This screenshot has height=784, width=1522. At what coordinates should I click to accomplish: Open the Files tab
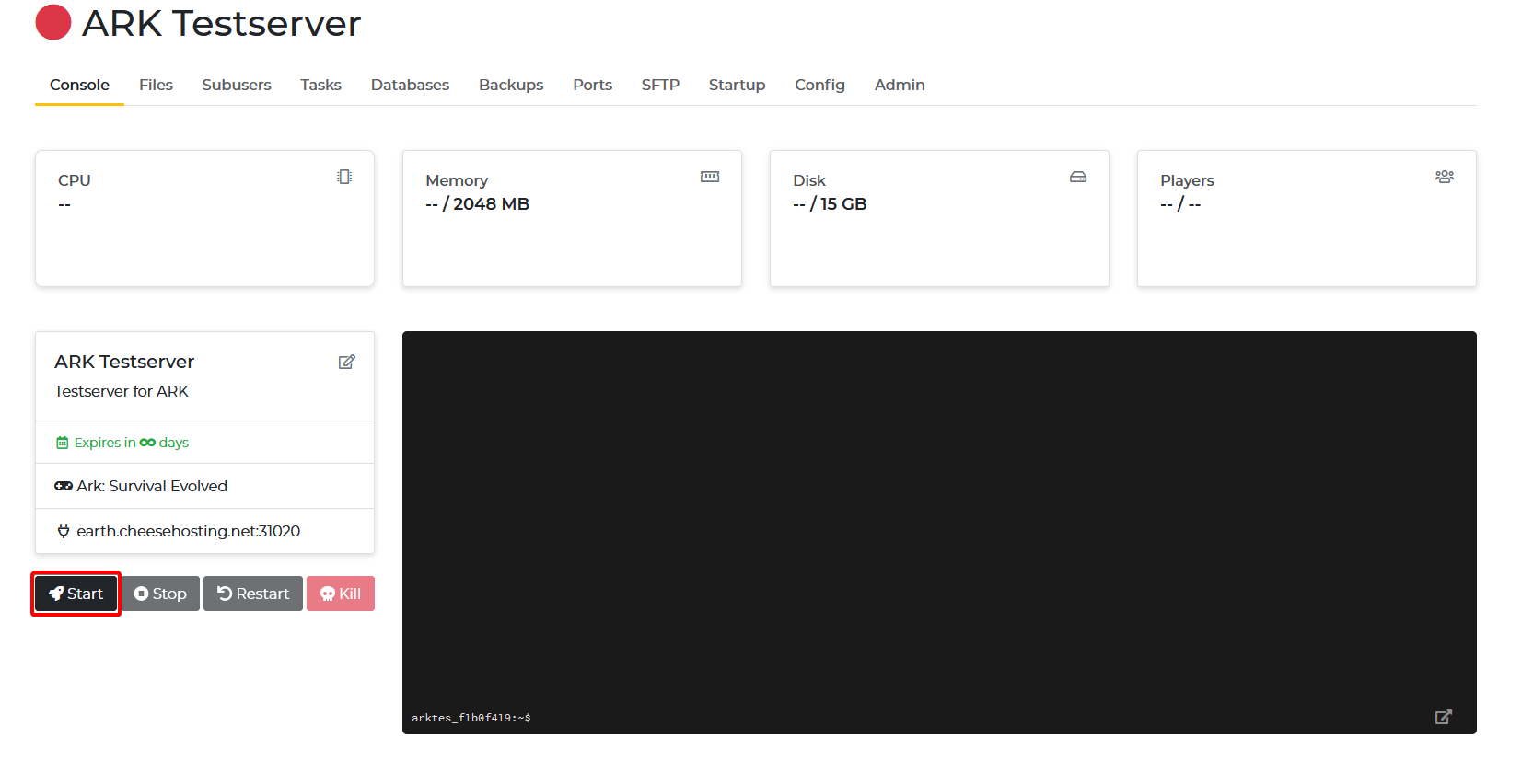click(156, 85)
